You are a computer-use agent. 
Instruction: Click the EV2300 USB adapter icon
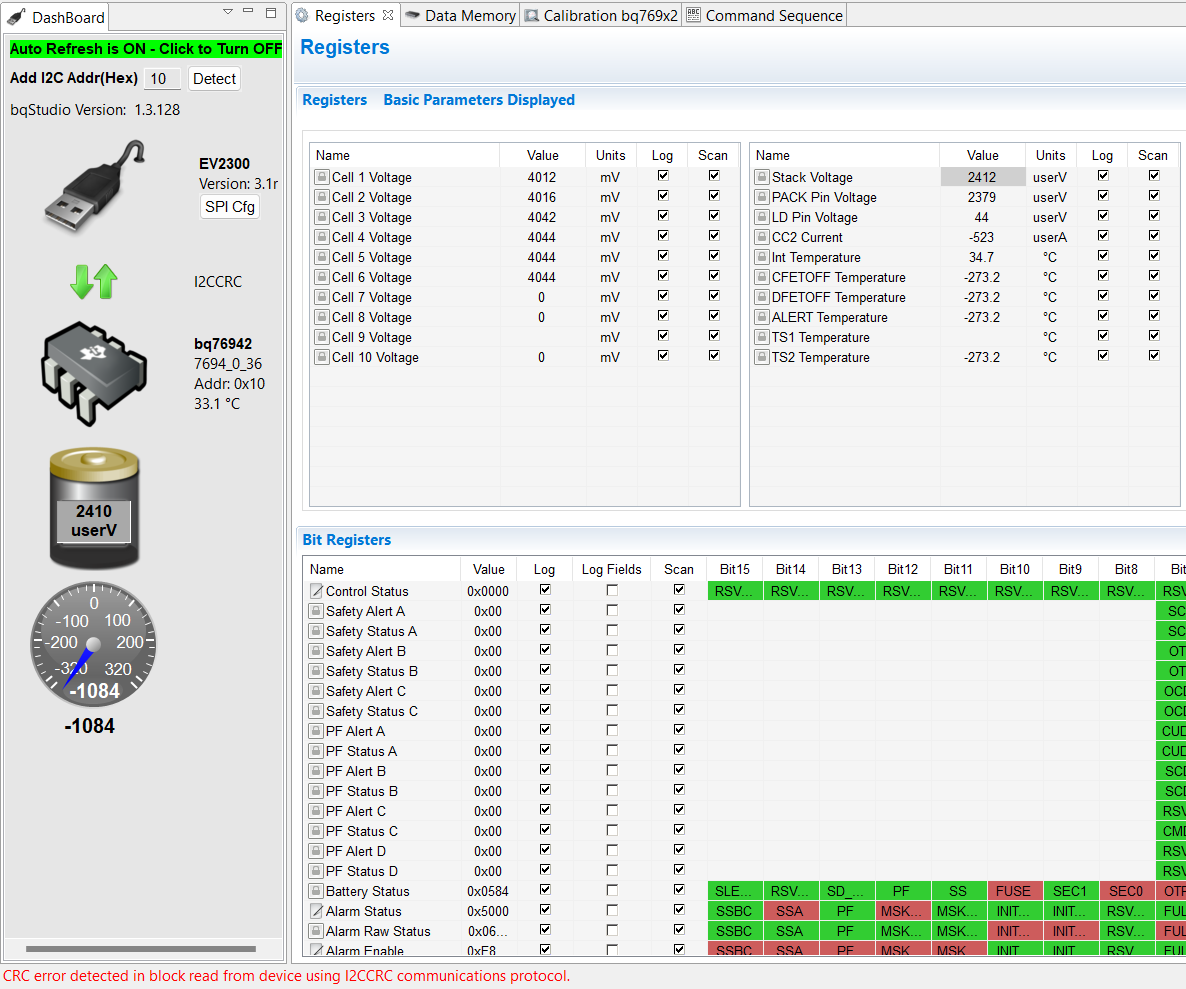click(x=94, y=186)
